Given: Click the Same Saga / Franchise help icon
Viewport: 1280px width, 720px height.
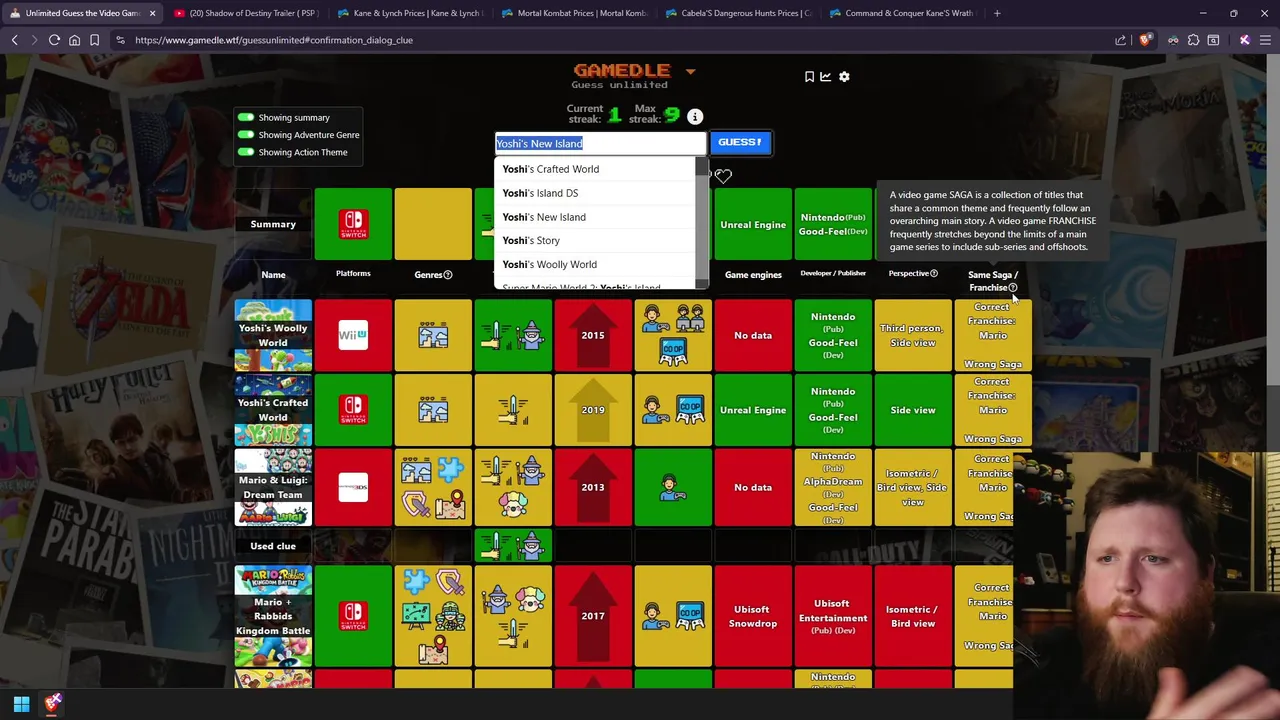Looking at the screenshot, I should coord(1012,288).
